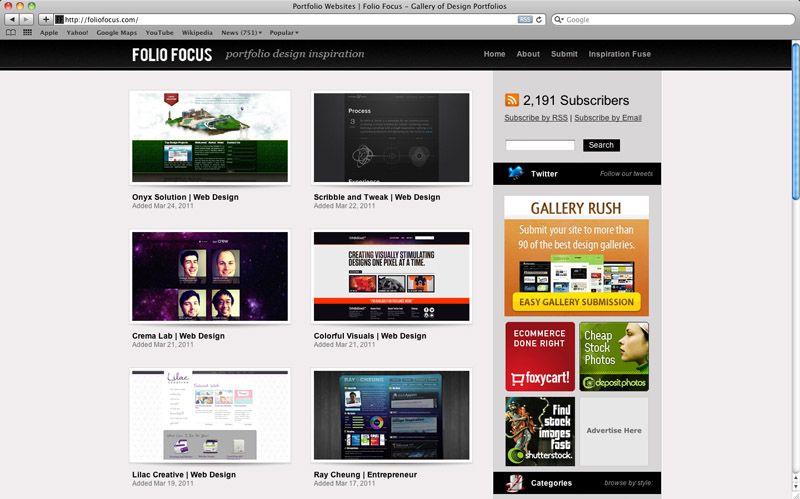Click the scrollbar down arrow

tap(795, 486)
